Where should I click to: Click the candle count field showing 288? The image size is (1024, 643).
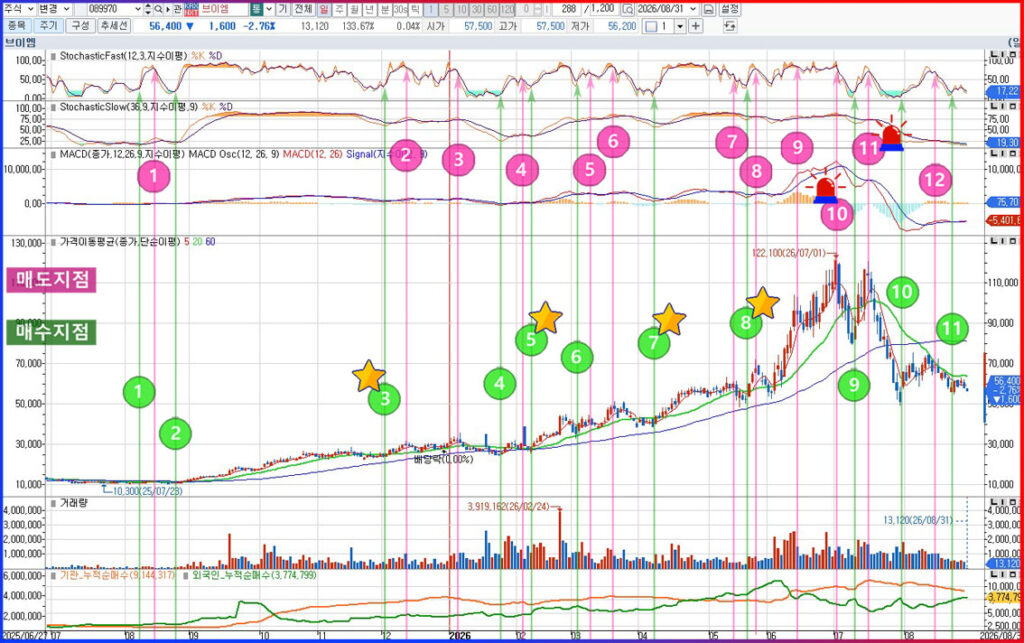pos(567,9)
